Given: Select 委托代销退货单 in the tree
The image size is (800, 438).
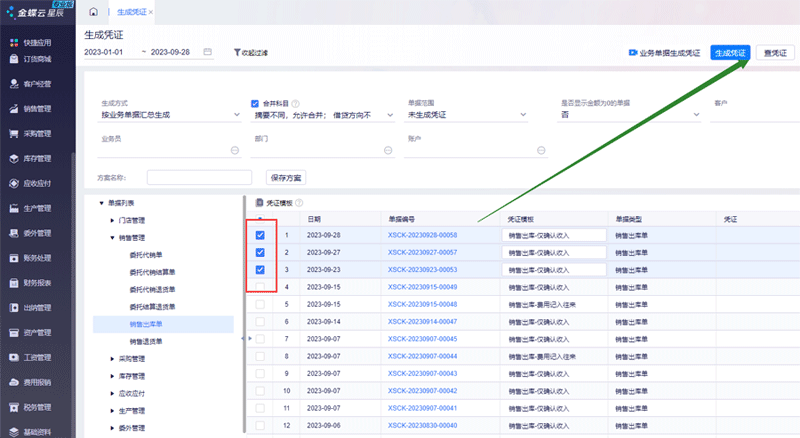Looking at the screenshot, I should point(152,289).
